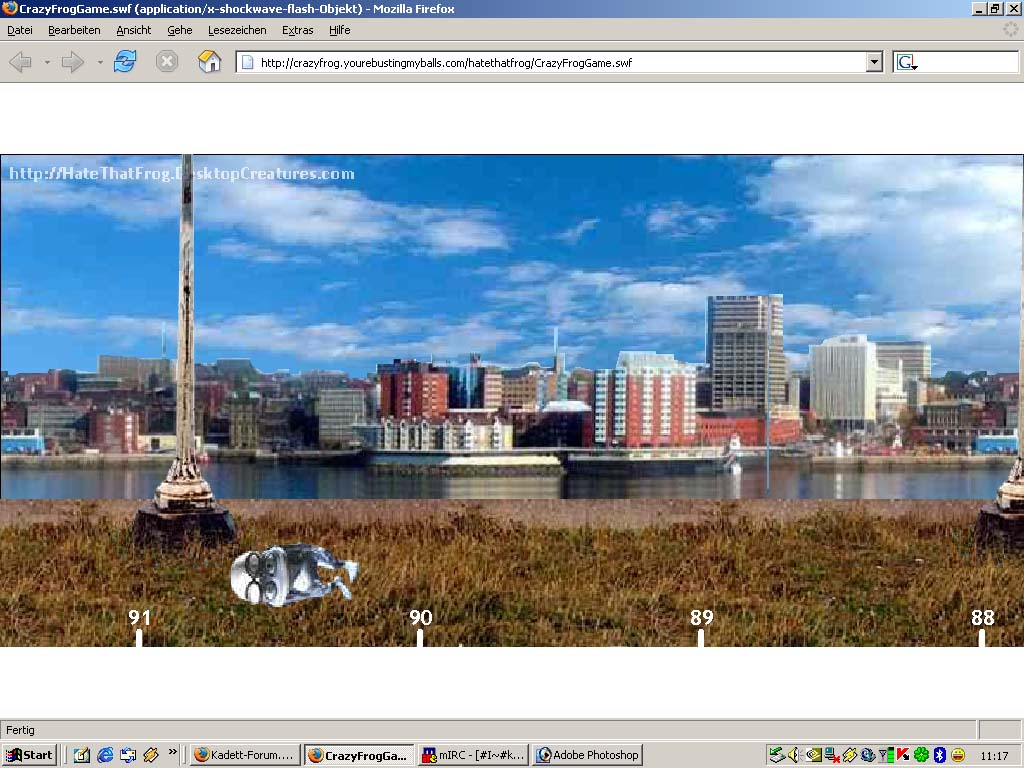Open the Lesezeichen menu
1024x768 pixels.
[237, 30]
